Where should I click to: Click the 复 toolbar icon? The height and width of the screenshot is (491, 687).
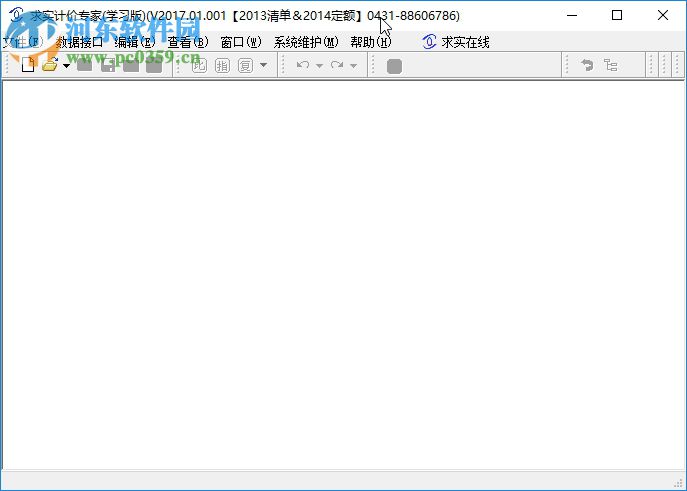245,66
